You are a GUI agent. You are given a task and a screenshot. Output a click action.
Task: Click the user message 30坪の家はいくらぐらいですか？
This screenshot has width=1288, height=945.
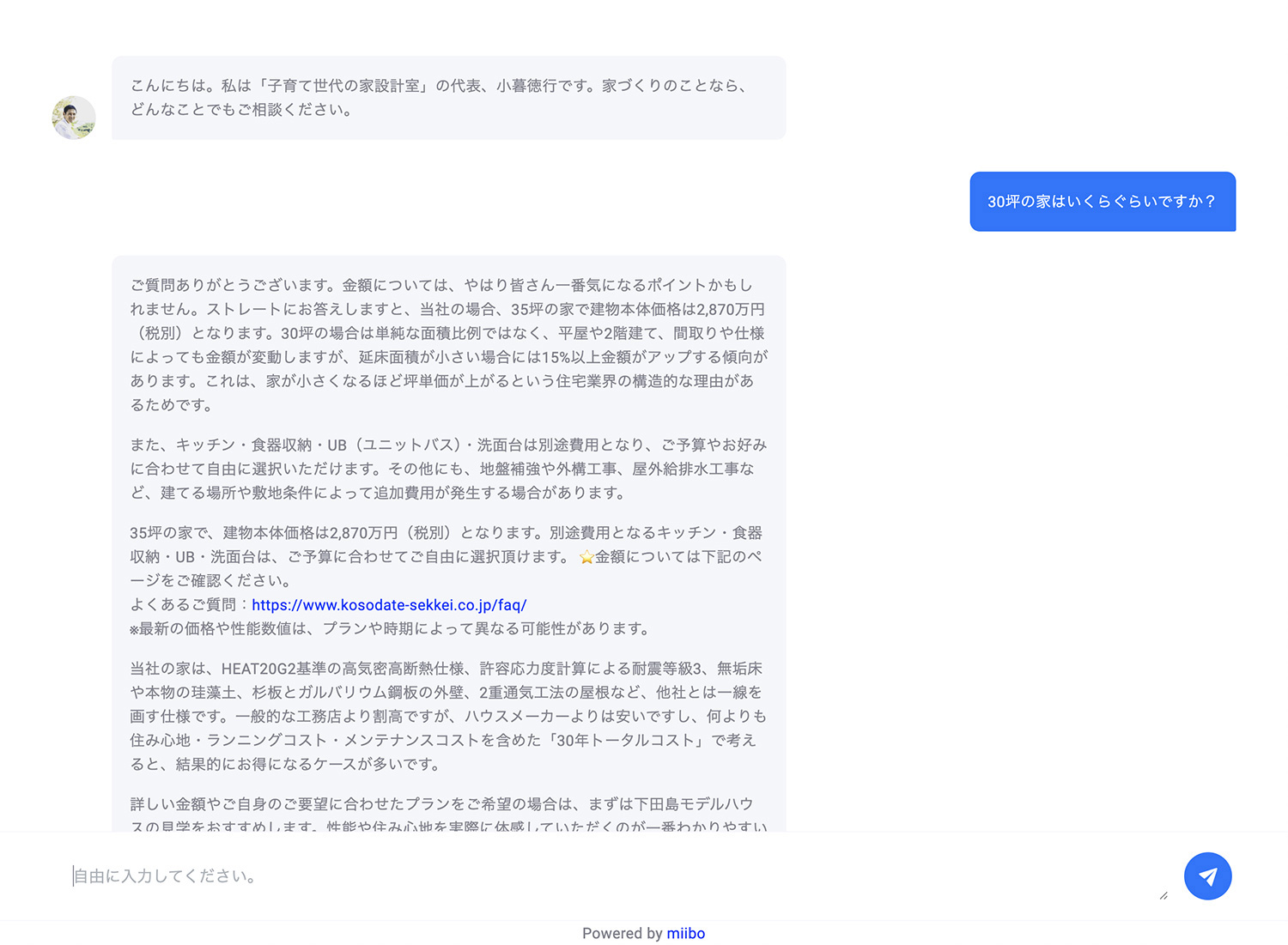(x=1102, y=202)
